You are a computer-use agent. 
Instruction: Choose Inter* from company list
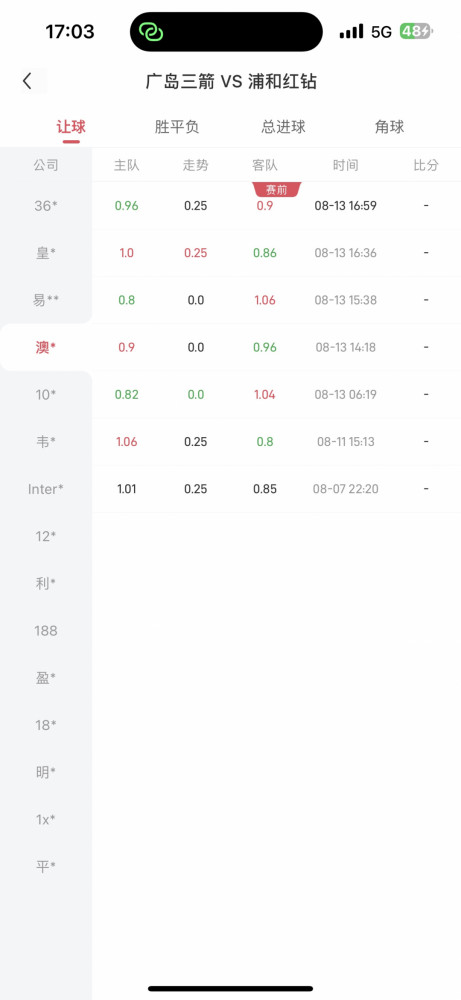(46, 489)
